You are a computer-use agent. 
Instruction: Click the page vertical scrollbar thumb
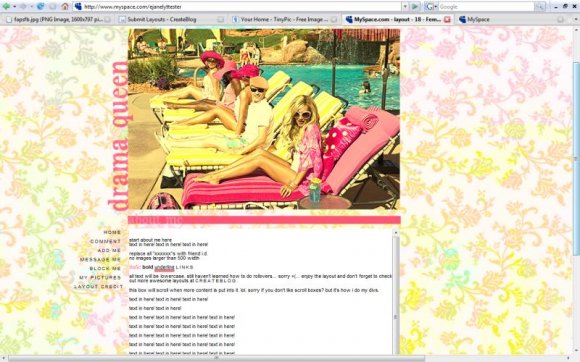(577, 159)
